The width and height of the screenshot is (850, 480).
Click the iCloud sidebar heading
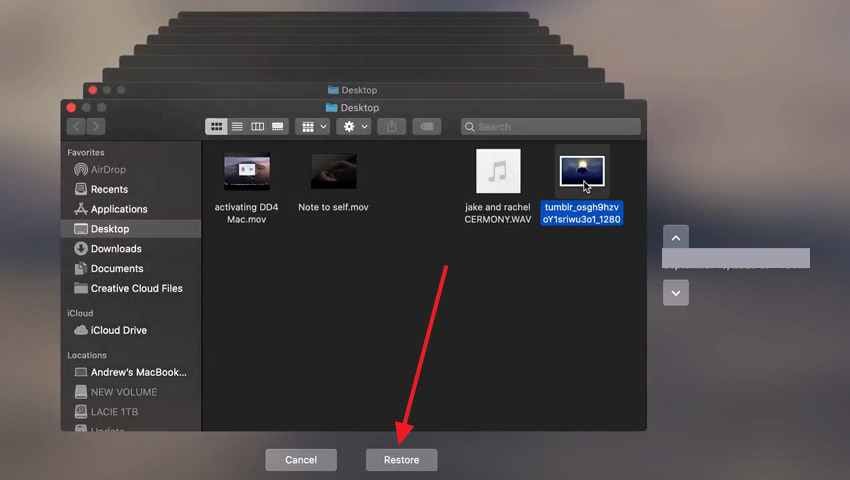point(80,313)
